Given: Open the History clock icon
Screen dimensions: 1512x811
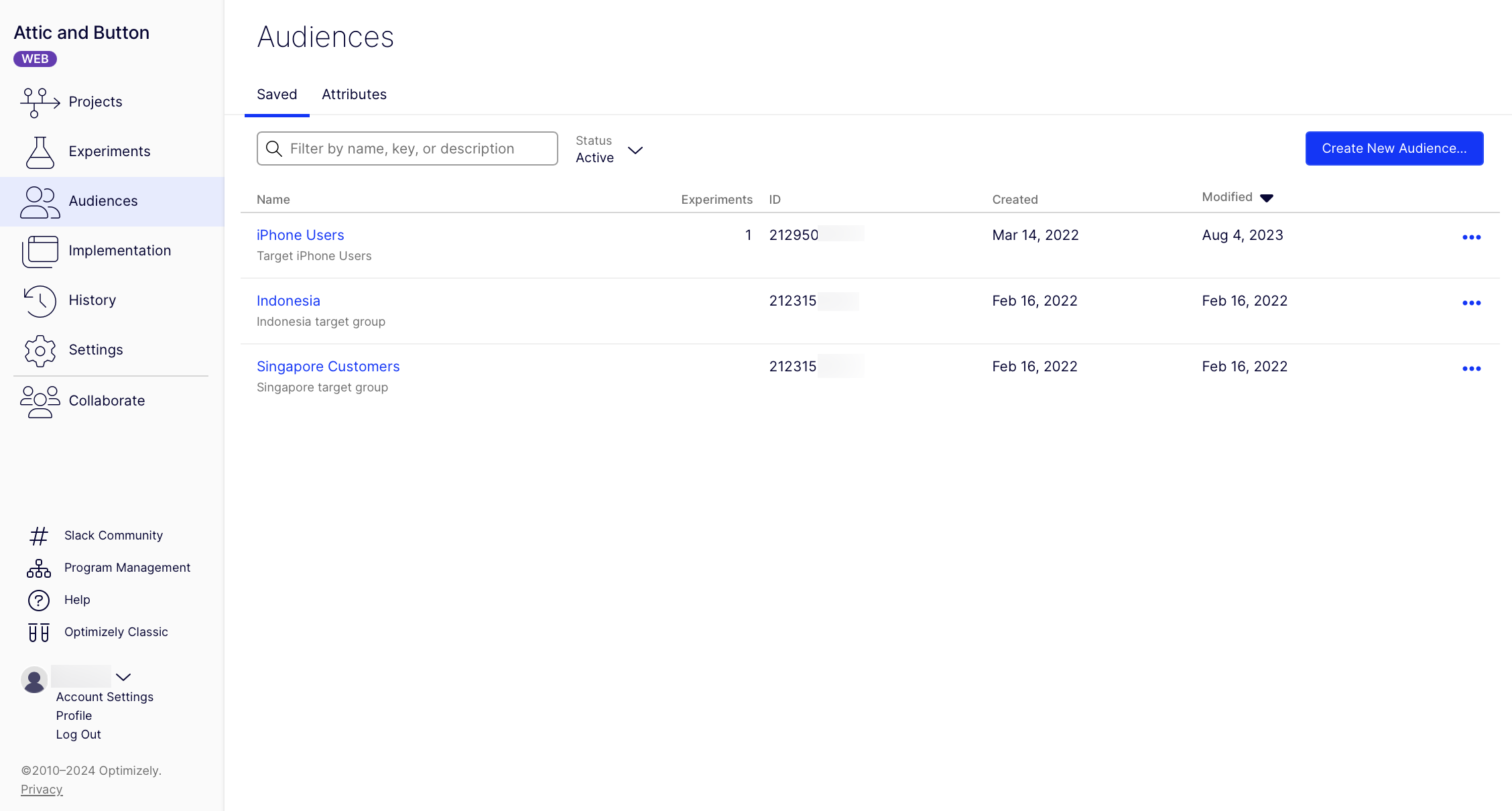Looking at the screenshot, I should [40, 301].
